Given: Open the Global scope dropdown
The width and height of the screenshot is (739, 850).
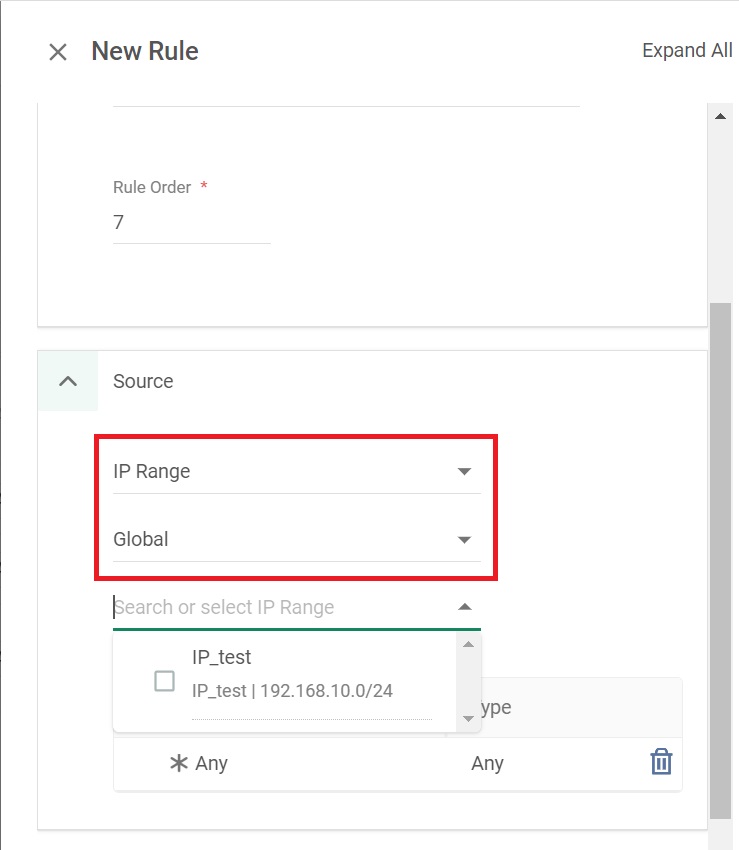Looking at the screenshot, I should [297, 539].
